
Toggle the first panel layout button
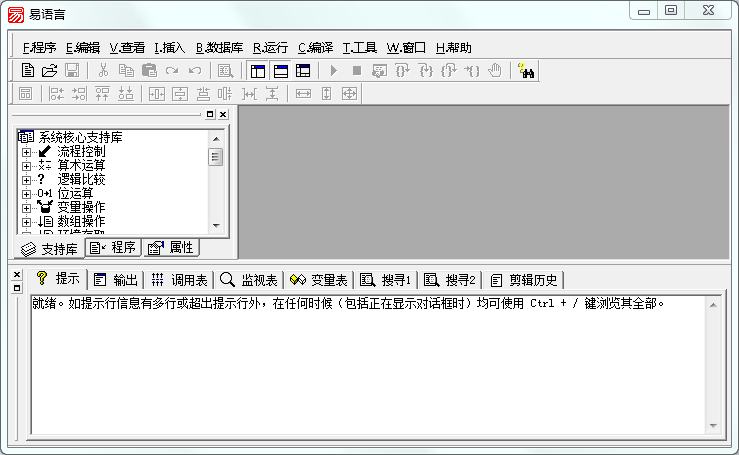(x=257, y=71)
